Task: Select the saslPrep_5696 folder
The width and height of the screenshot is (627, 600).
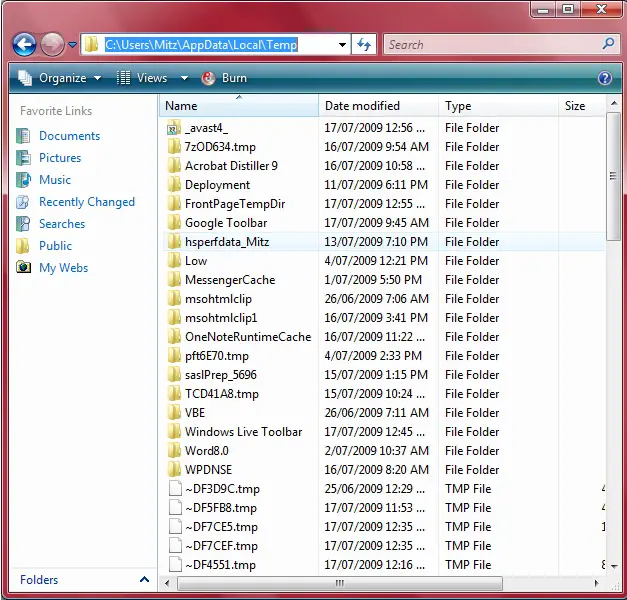Action: pyautogui.click(x=221, y=375)
